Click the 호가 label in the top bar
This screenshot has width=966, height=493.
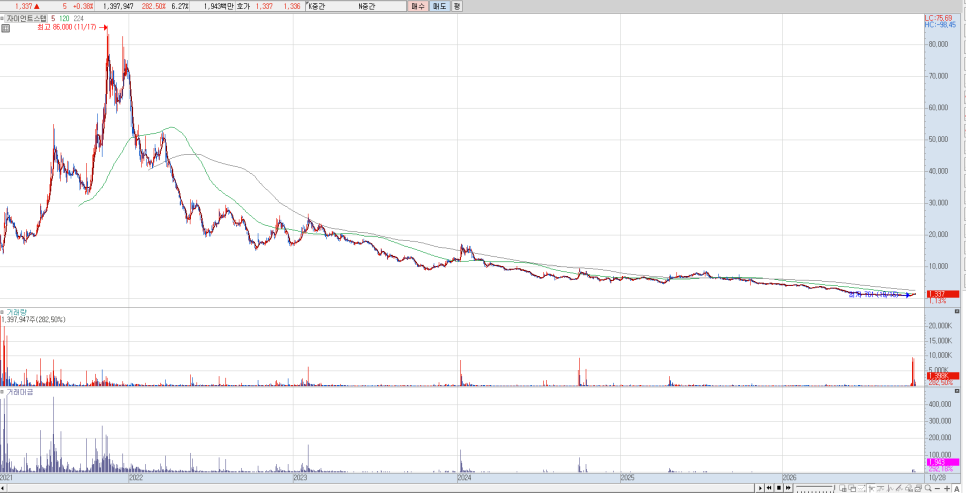click(243, 6)
